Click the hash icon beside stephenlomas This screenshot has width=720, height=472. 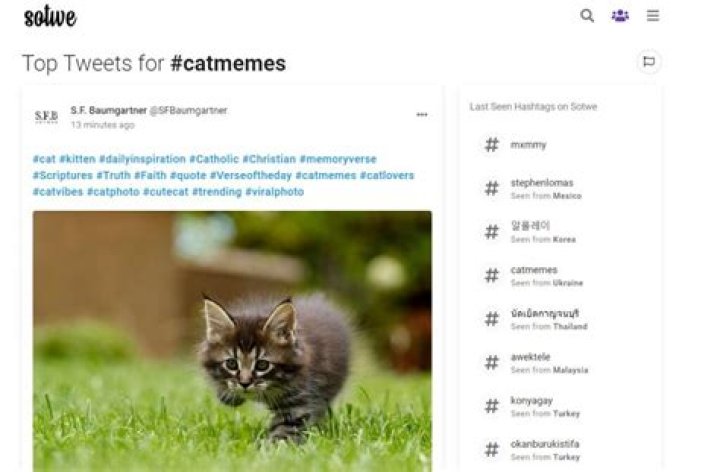(x=492, y=188)
